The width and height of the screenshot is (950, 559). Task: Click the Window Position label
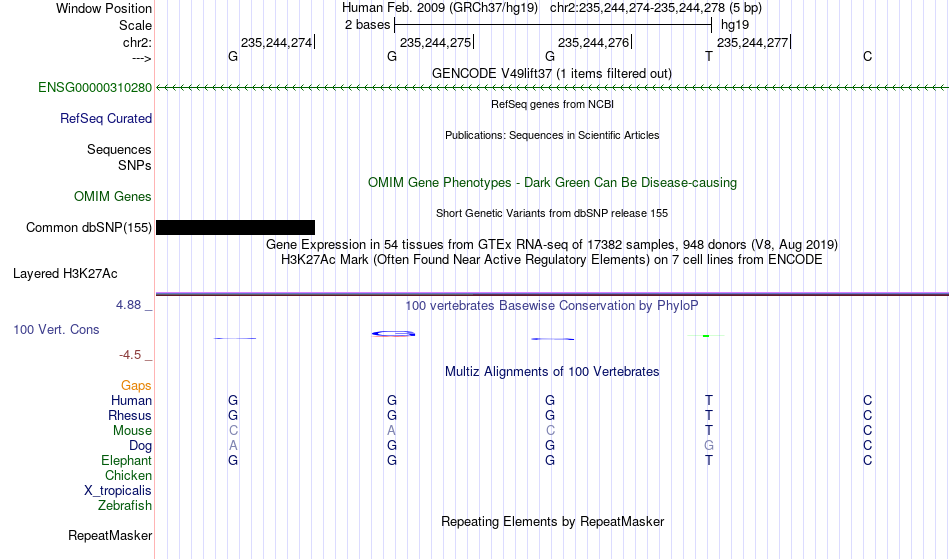(x=104, y=8)
